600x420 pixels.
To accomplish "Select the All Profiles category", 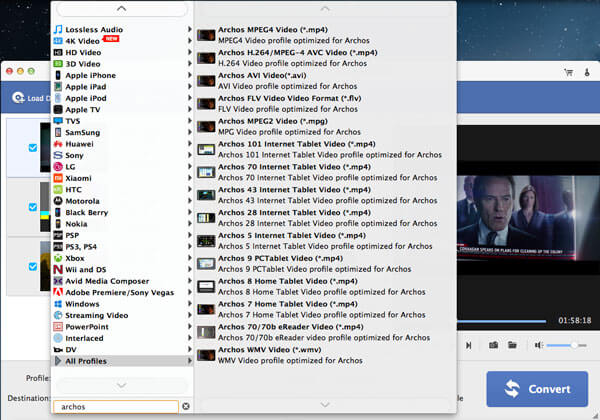I will click(x=122, y=361).
